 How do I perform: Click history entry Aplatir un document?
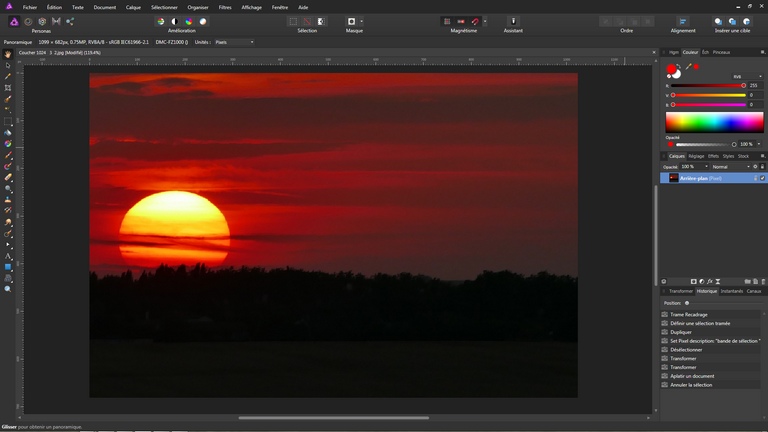[x=711, y=376]
